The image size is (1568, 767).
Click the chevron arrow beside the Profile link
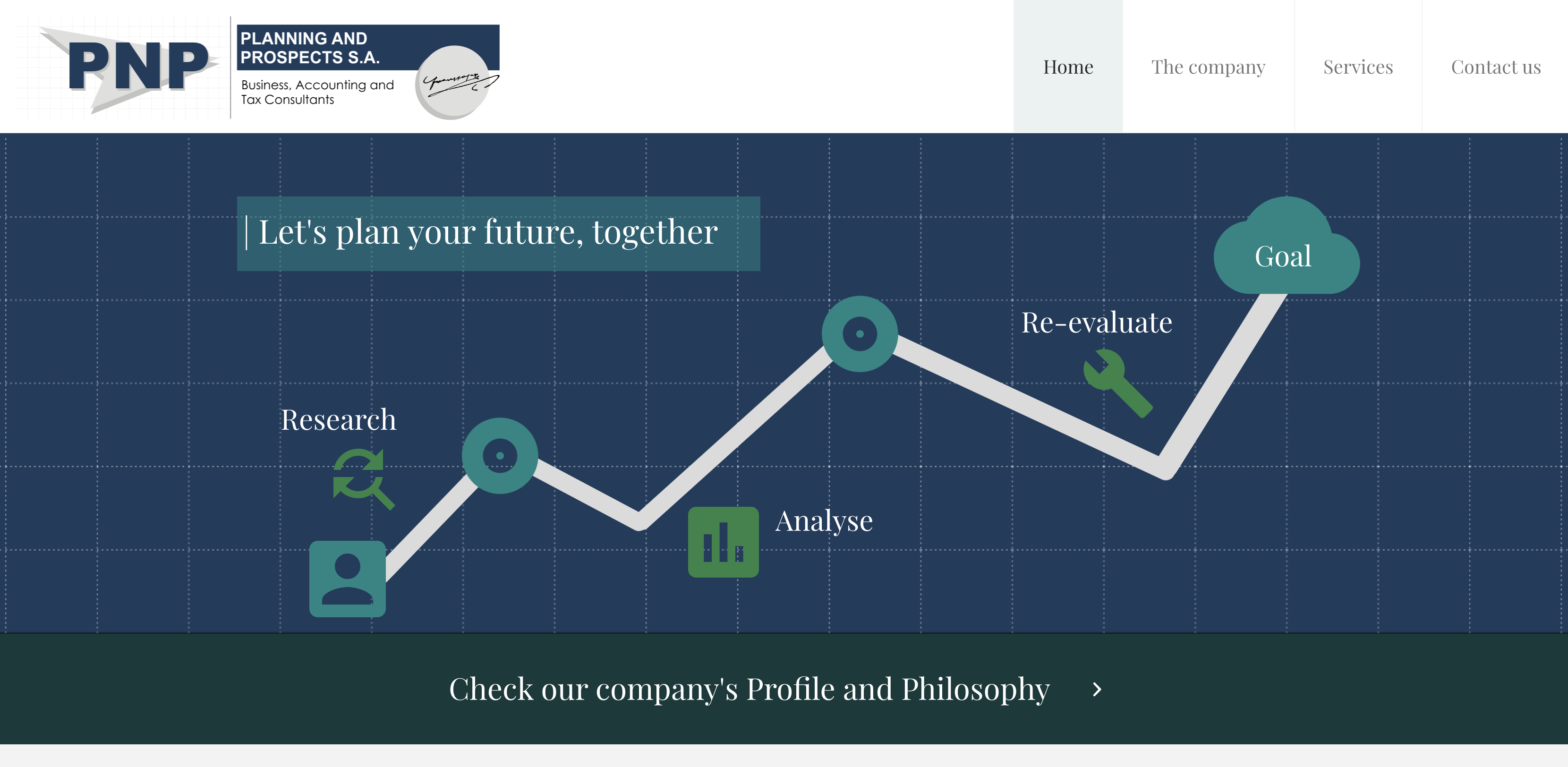1097,689
